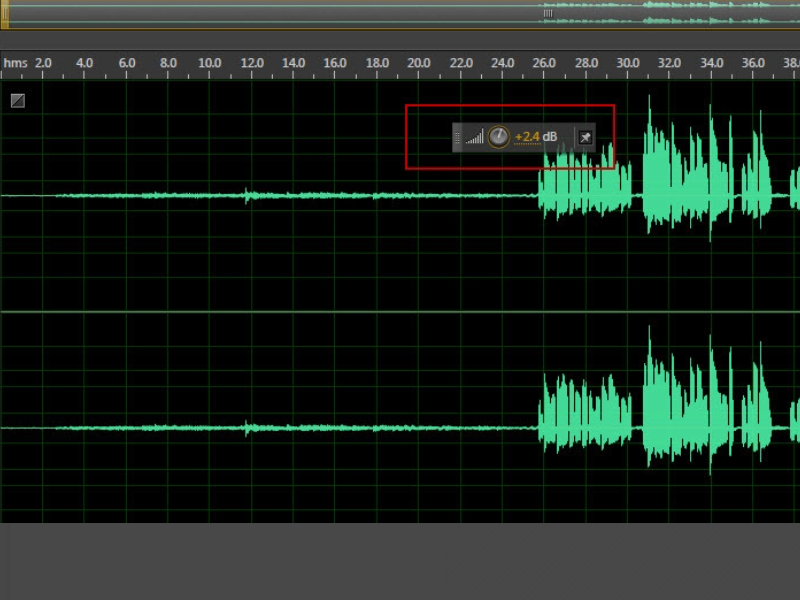Click the center grip in the top overview bar
800x600 pixels.
click(548, 13)
